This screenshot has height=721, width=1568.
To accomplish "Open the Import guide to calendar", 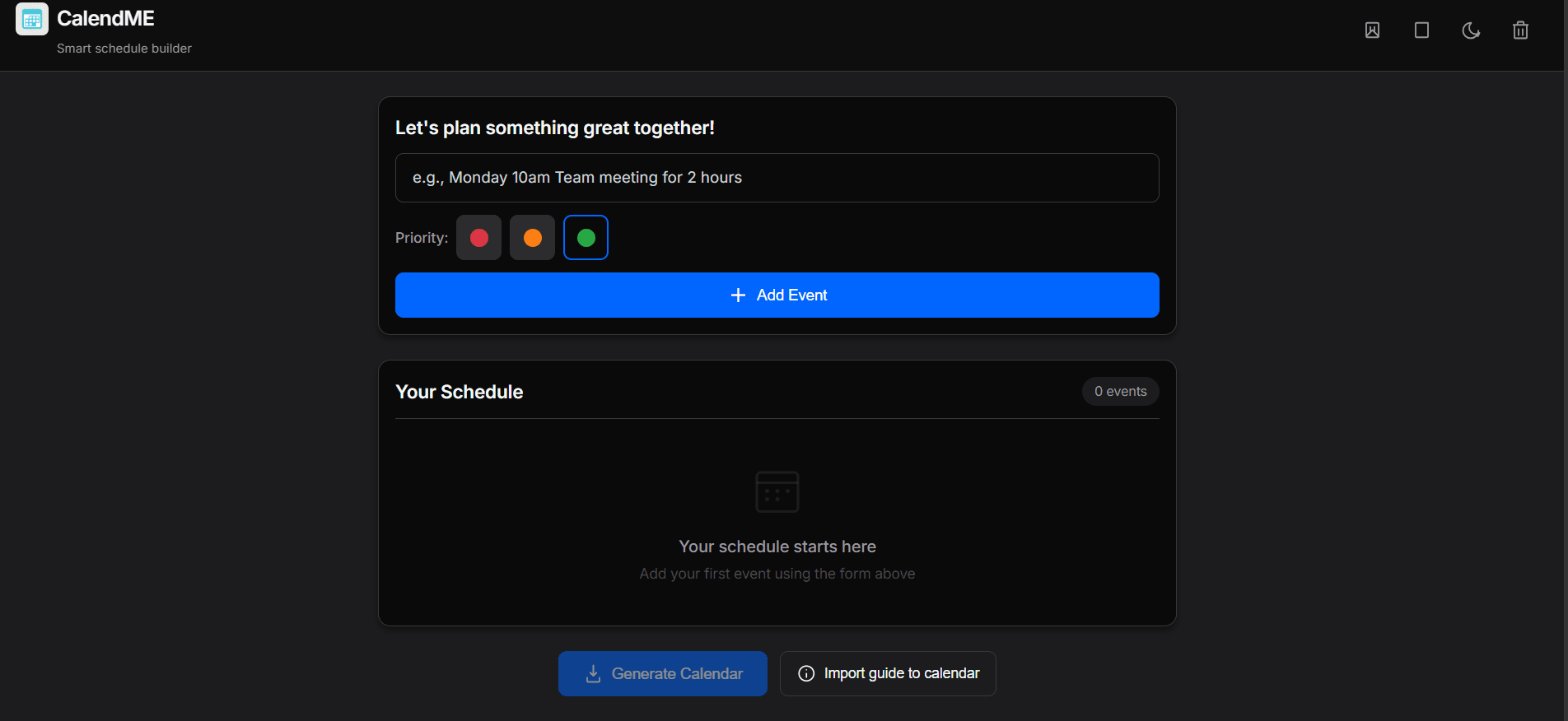I will tap(888, 674).
